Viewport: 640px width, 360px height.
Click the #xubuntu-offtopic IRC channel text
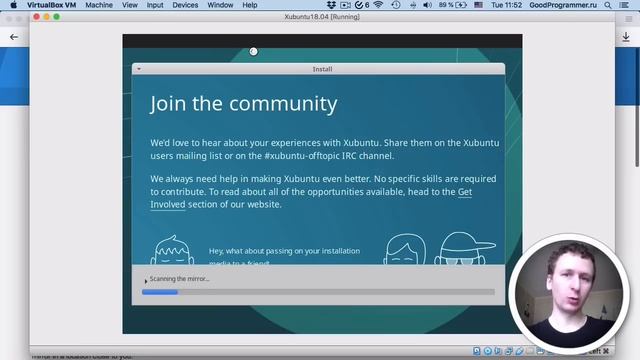coord(329,156)
